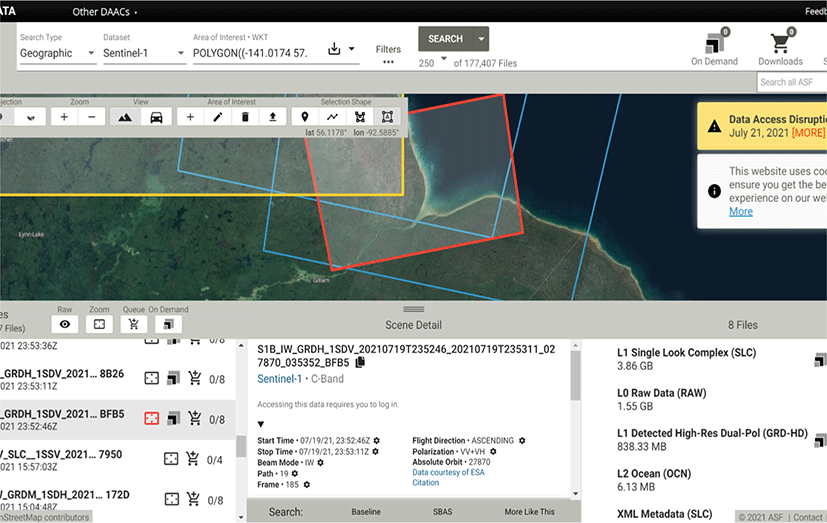Image resolution: width=827 pixels, height=523 pixels.
Task: Select box selection shape
Action: 387,117
